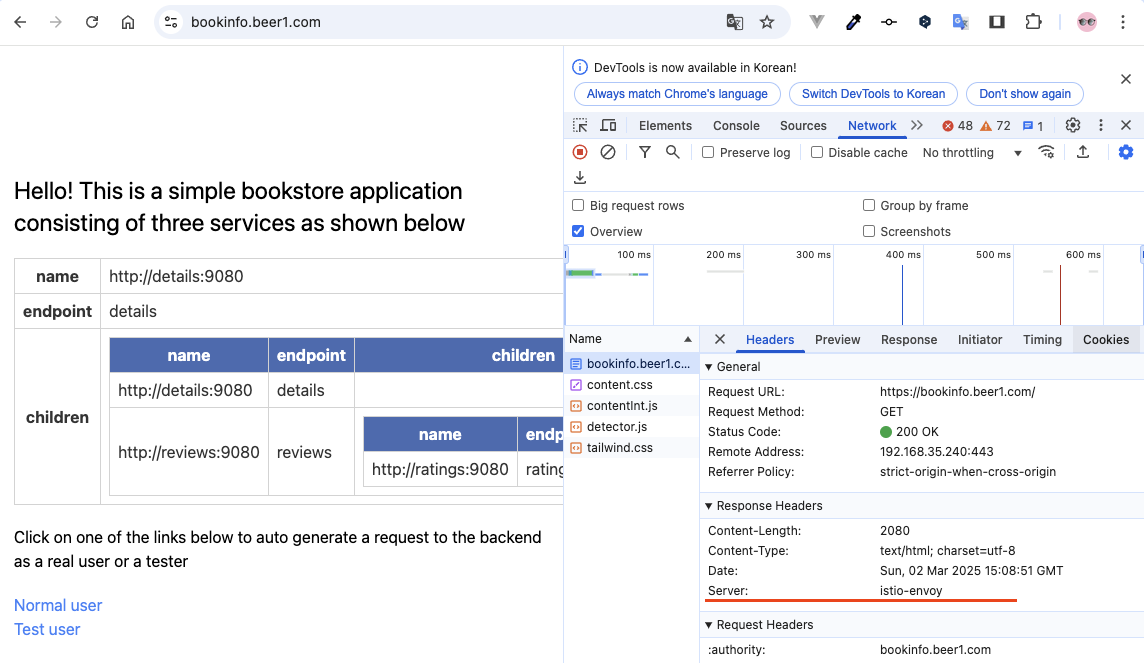1144x663 pixels.
Task: Open the Extensions puzzle icon
Action: [1033, 22]
